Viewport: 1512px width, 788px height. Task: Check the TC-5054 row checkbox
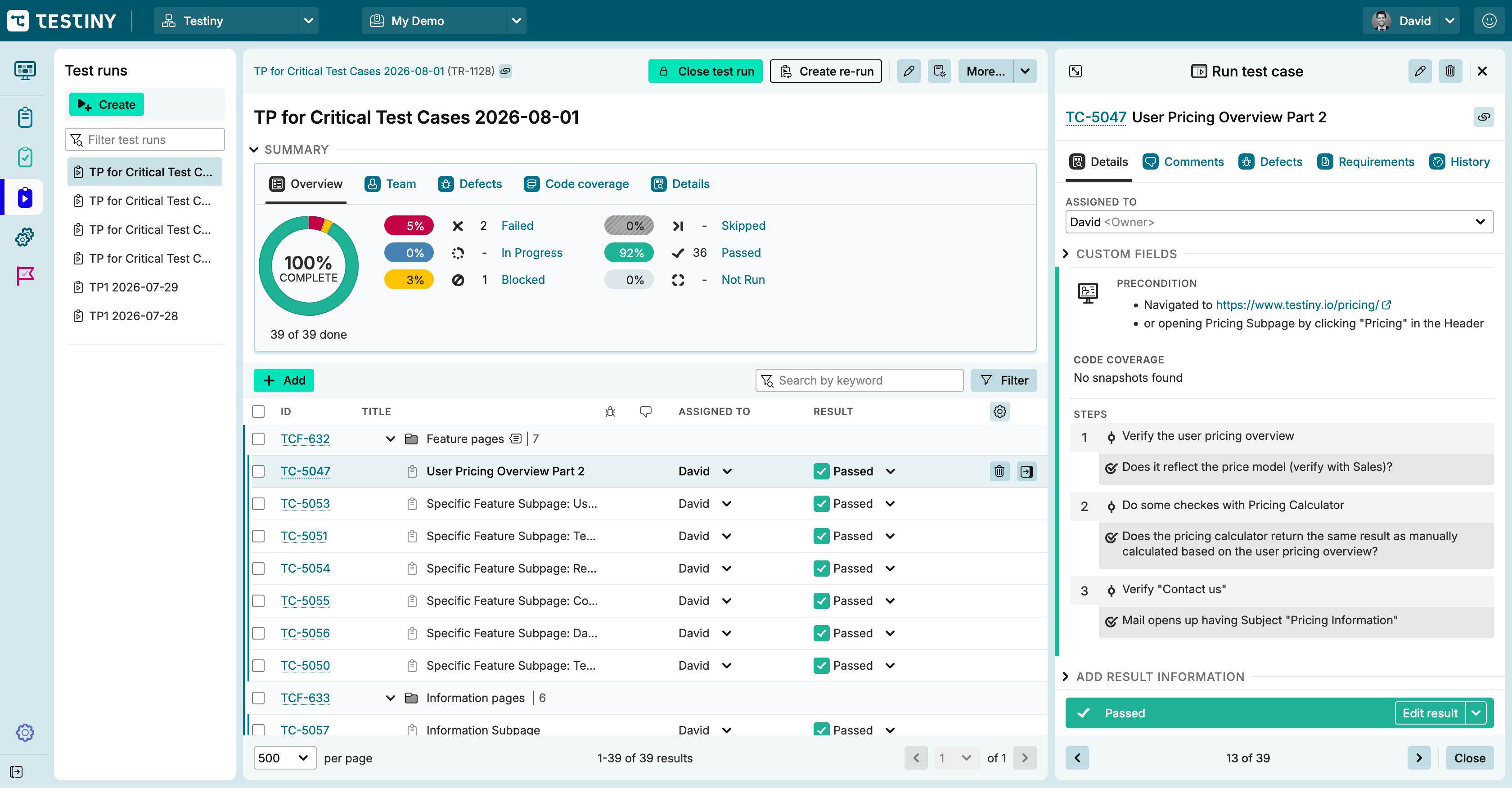[x=258, y=568]
